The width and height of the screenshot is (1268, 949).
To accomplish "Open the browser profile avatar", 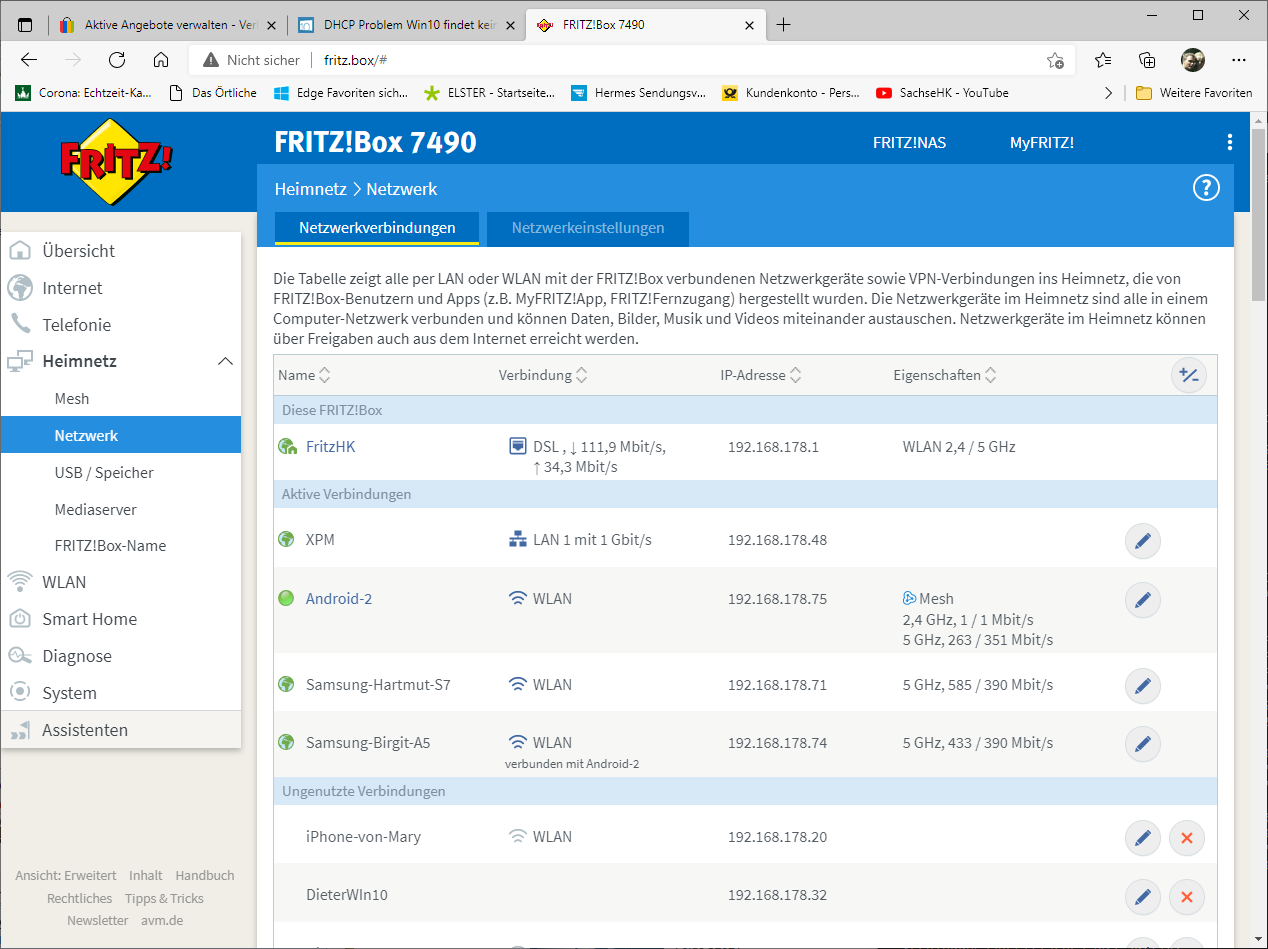I will pos(1192,60).
